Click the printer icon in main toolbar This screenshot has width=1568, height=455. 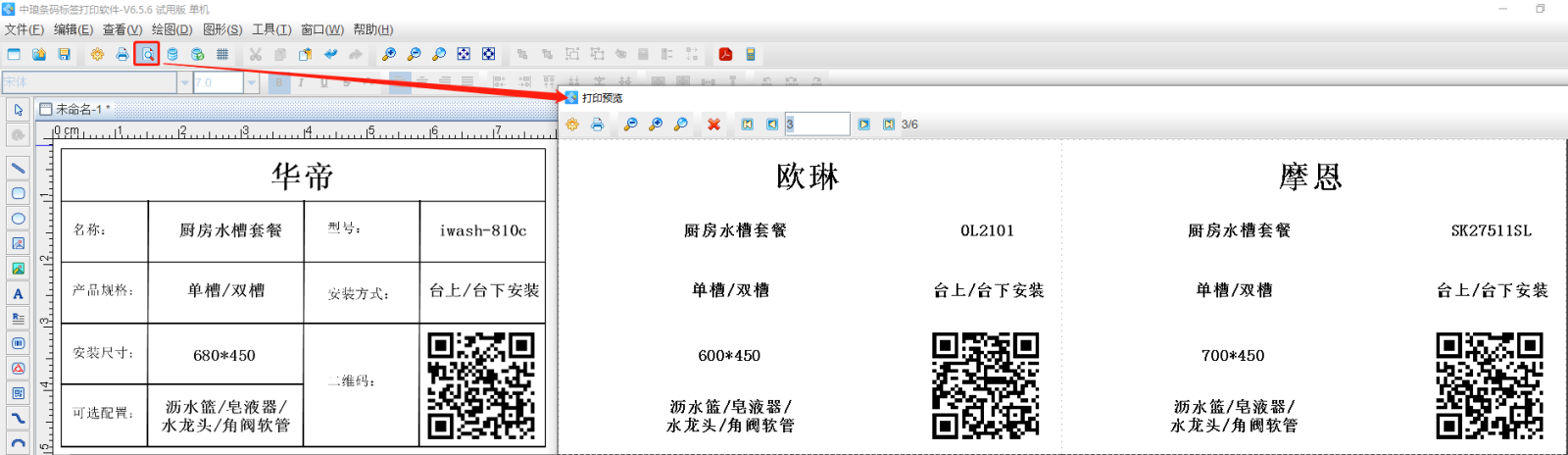point(122,55)
